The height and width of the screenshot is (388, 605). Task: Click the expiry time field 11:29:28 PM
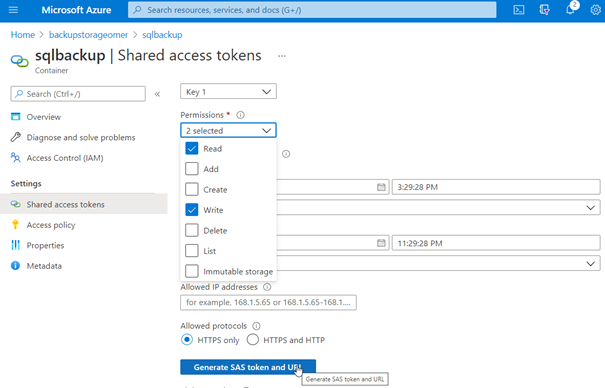[x=496, y=243]
